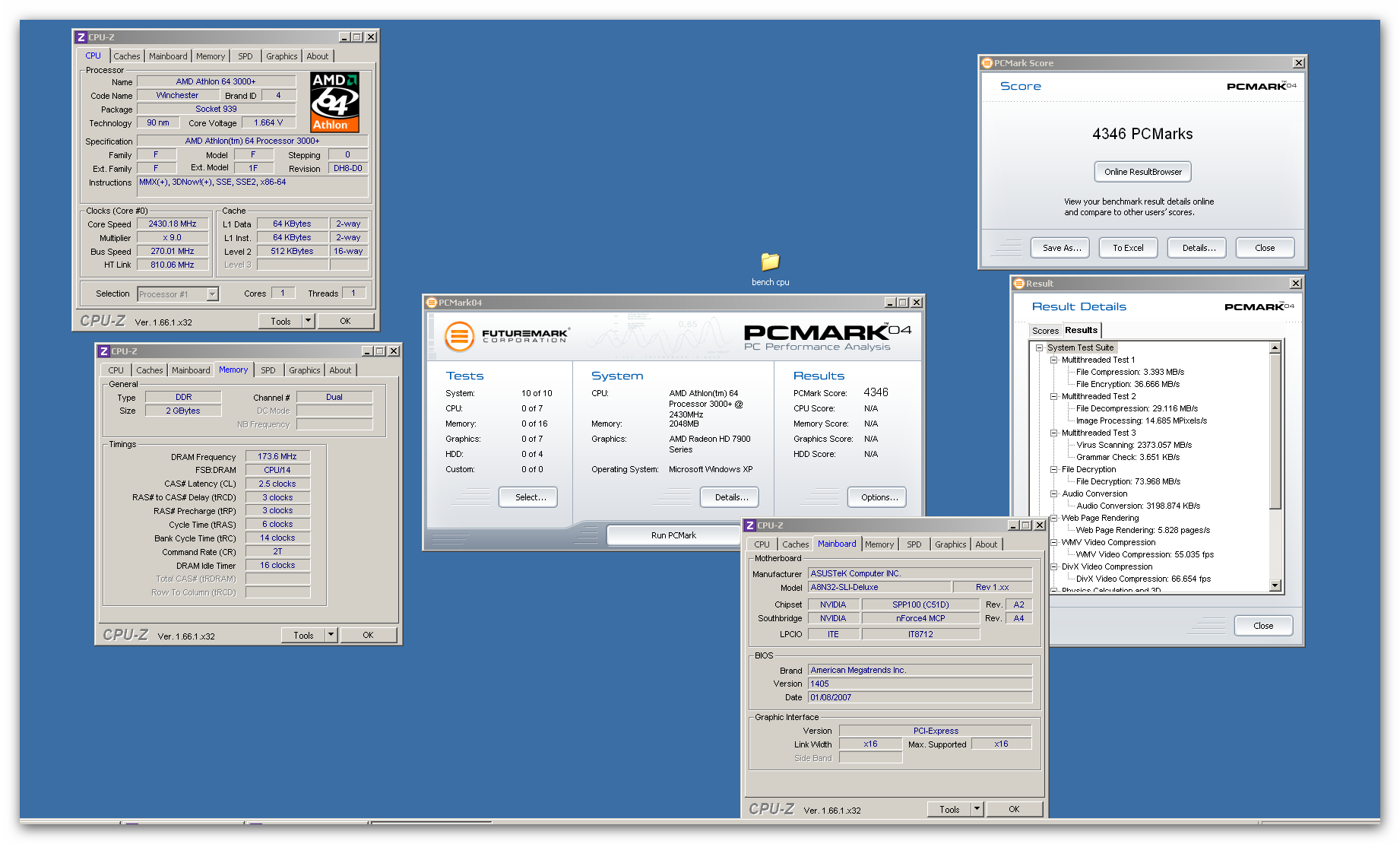Screen dimensions: 1400x844
Task: Click Run PCMark button
Action: coord(673,535)
